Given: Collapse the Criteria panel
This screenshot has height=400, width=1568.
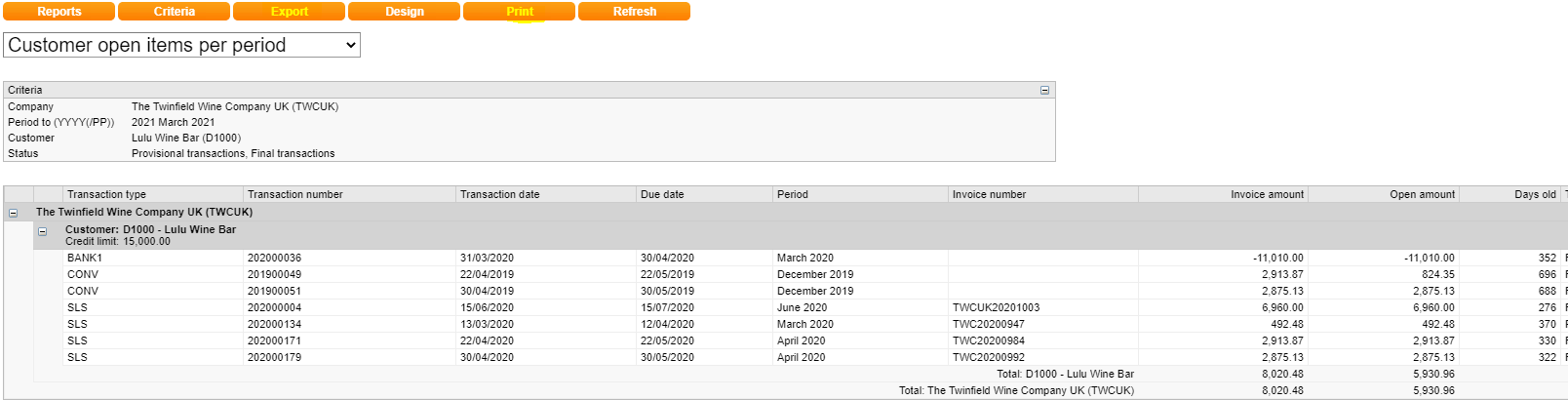Looking at the screenshot, I should 1044,90.
